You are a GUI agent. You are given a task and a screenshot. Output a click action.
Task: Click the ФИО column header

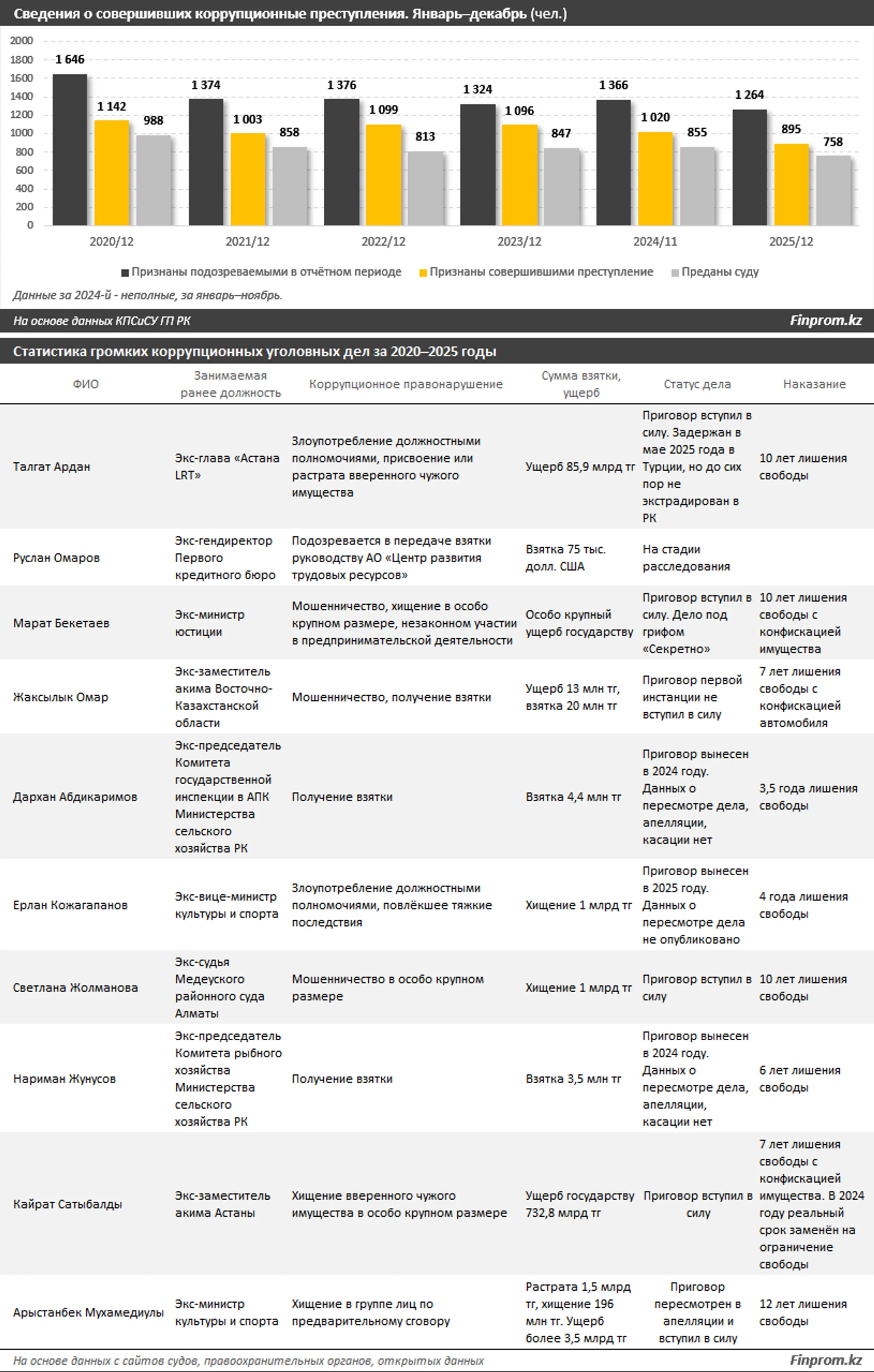click(85, 384)
